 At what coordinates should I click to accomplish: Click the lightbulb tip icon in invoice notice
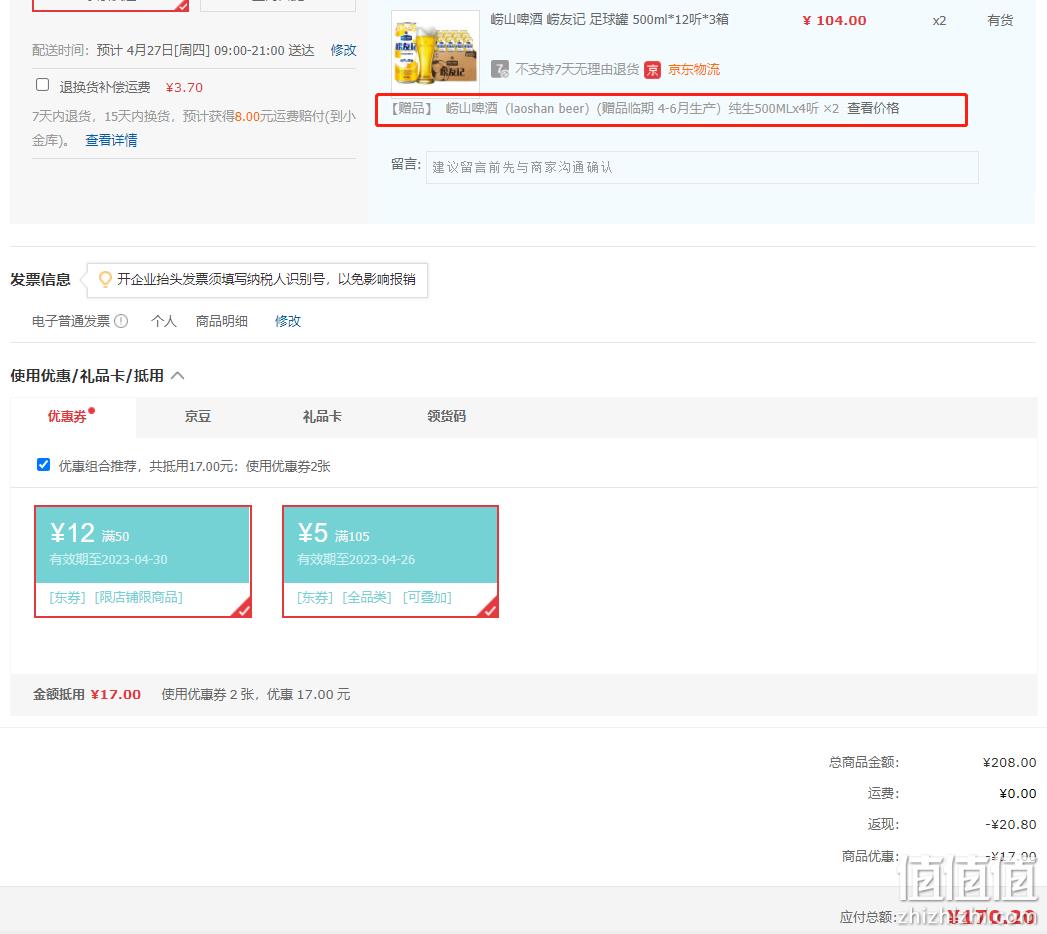(105, 279)
